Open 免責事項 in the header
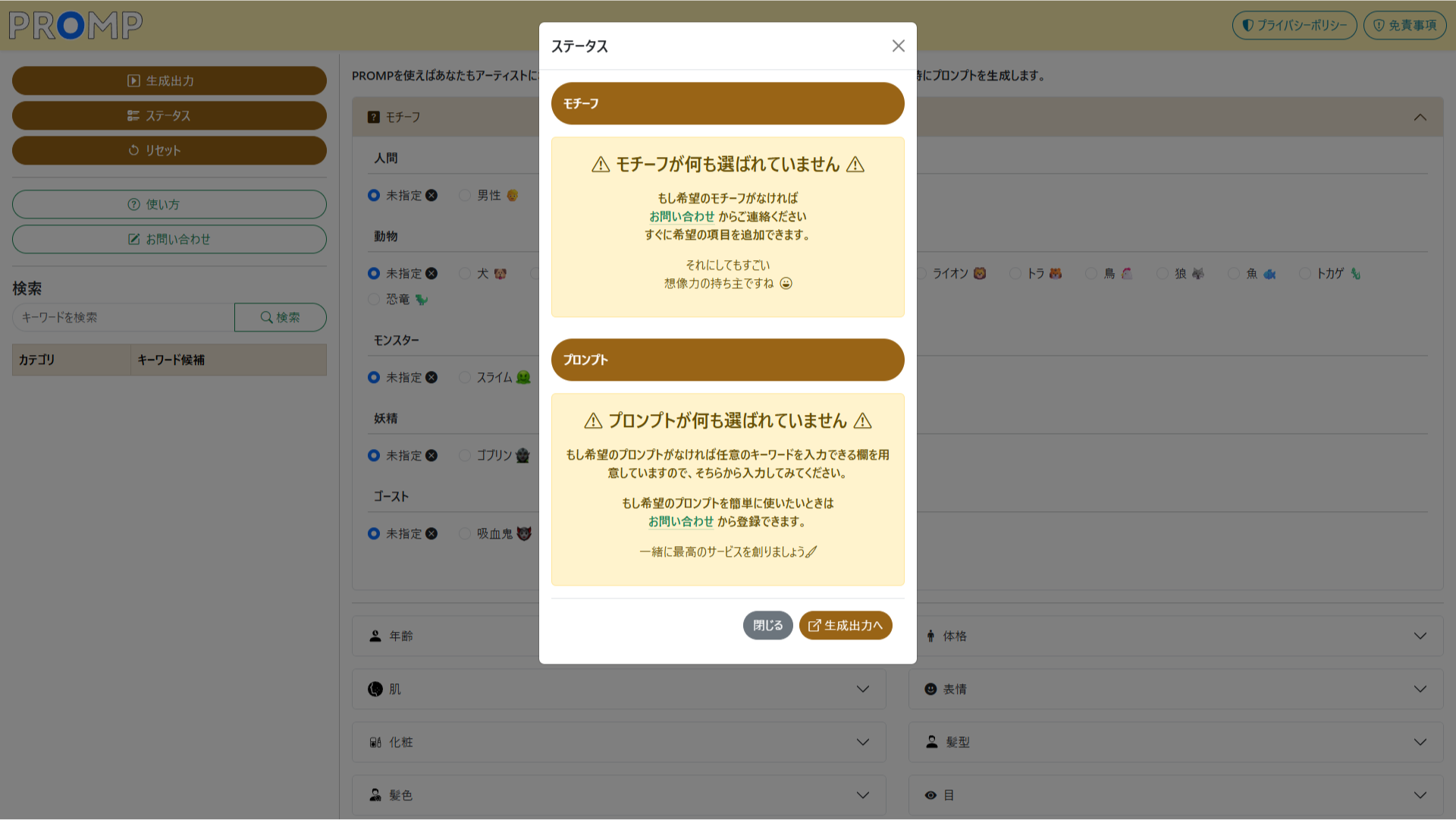Viewport: 1456px width, 820px height. [x=1404, y=25]
